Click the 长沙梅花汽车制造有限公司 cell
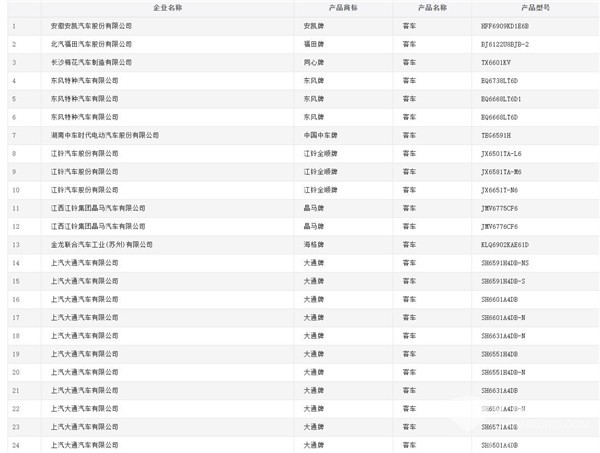The image size is (600, 453). tap(91, 62)
